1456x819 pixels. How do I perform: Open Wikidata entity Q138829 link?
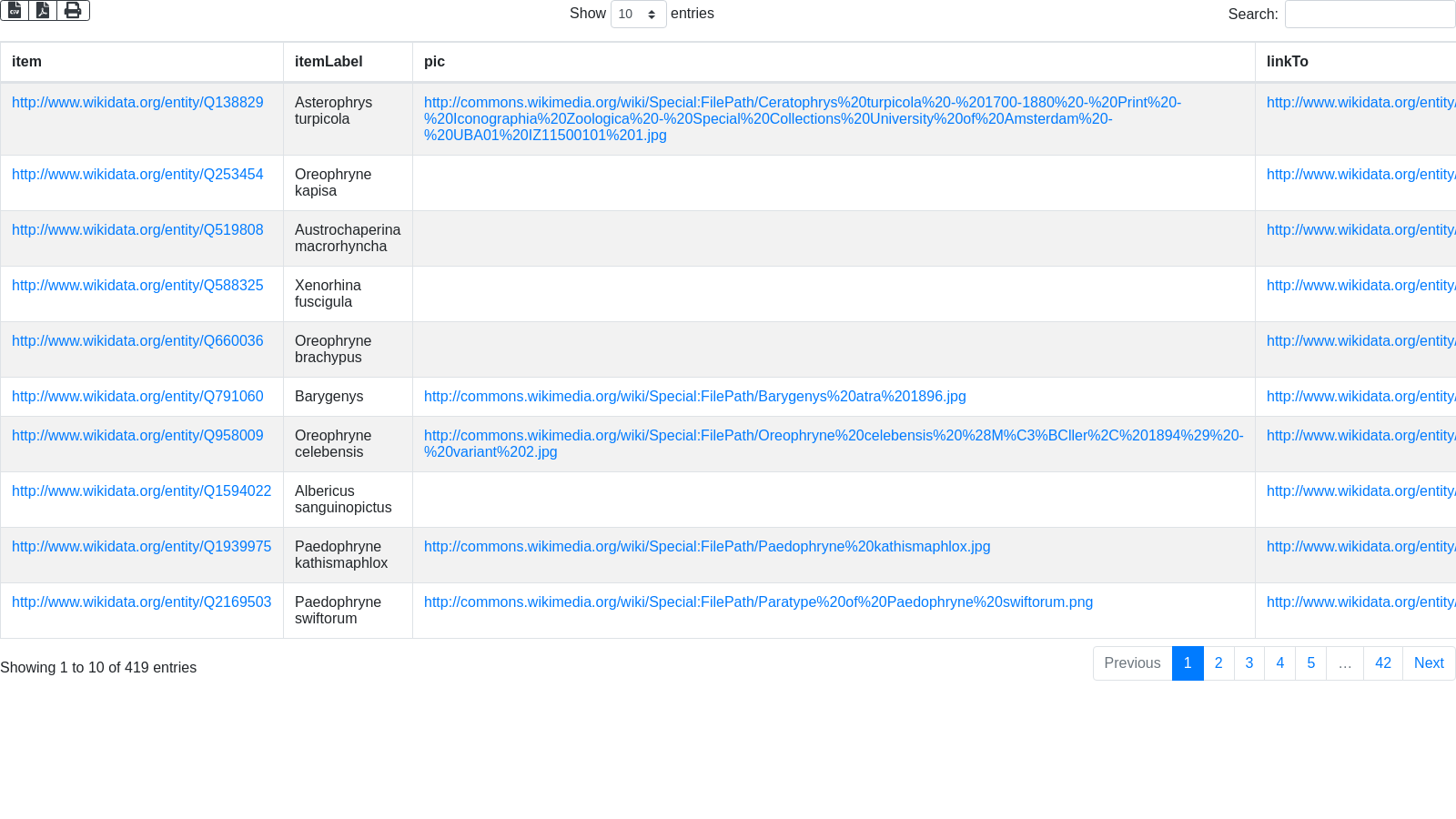pyautogui.click(x=137, y=103)
